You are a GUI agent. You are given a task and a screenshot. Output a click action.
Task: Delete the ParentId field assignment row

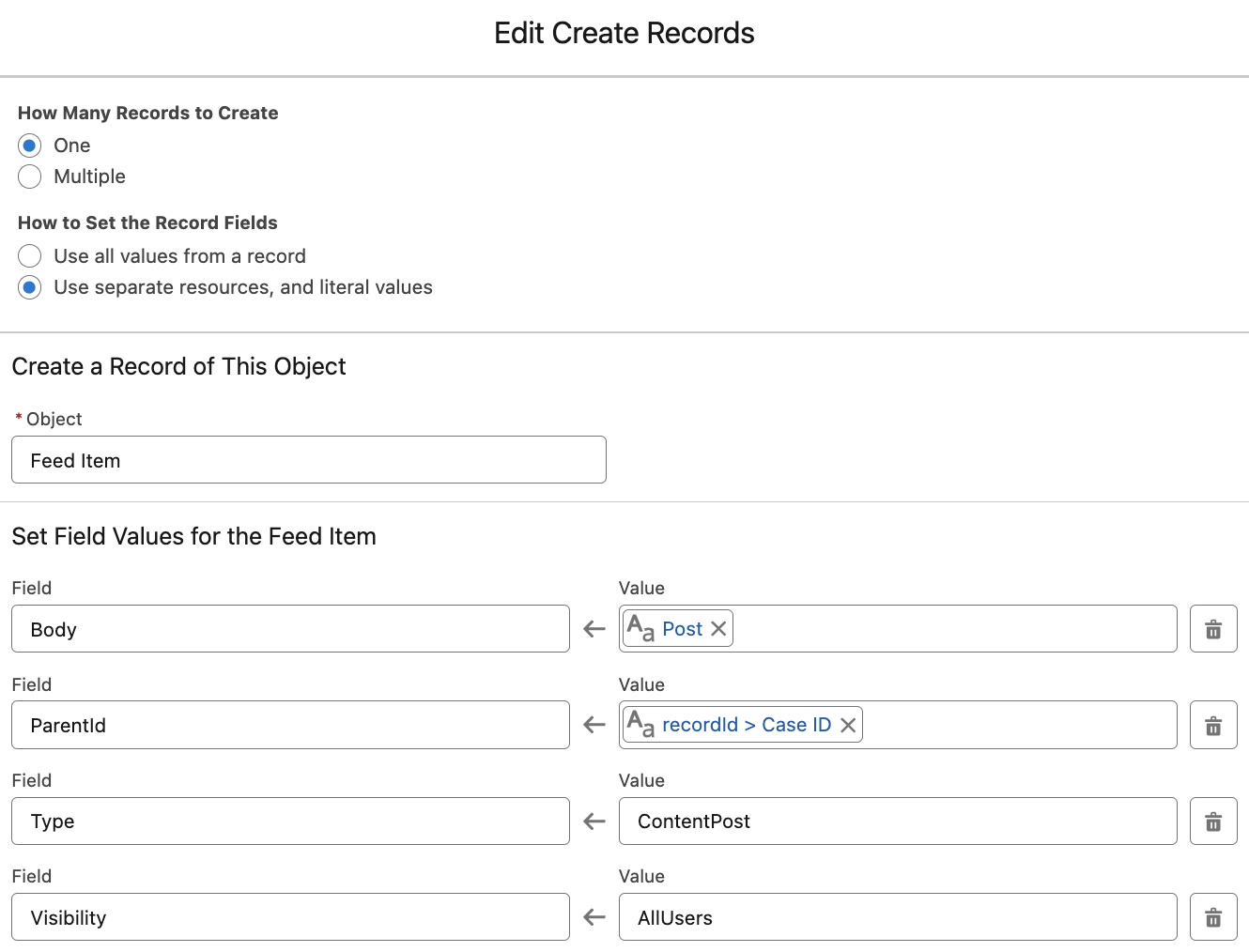tap(1212, 725)
